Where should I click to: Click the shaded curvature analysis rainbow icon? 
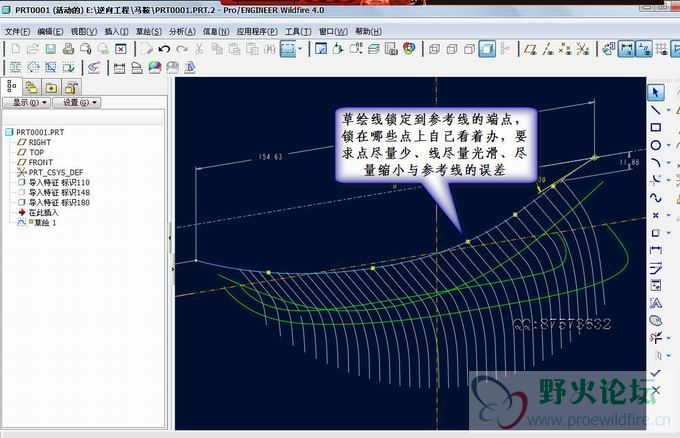pyautogui.click(x=155, y=68)
